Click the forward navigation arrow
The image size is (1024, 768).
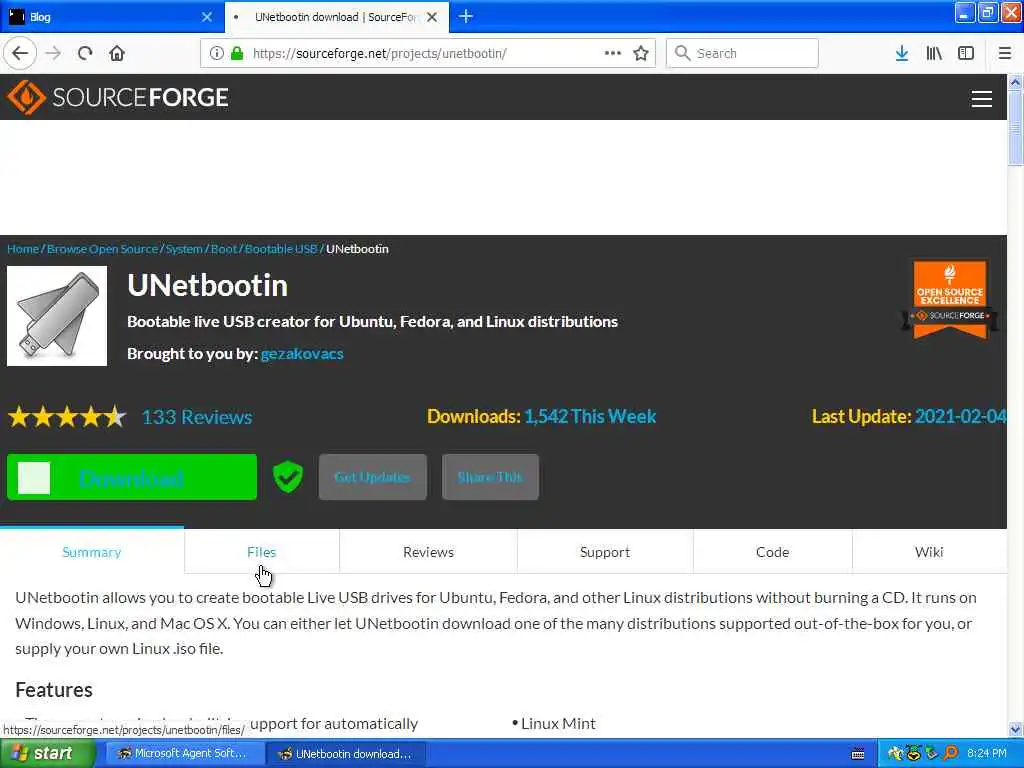tap(54, 53)
